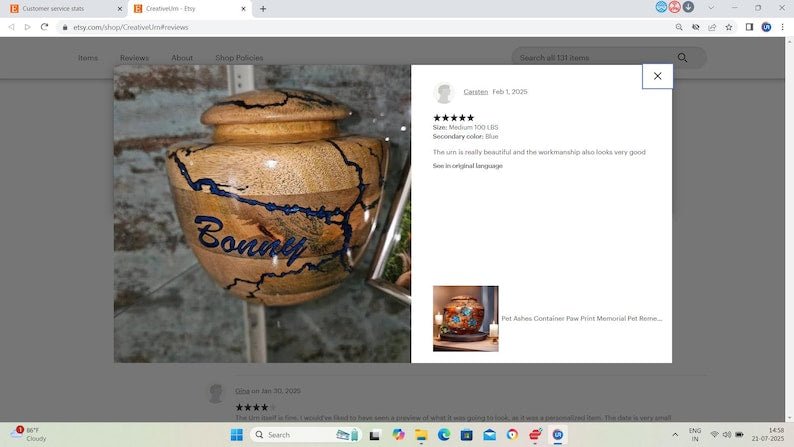This screenshot has height=447, width=794.
Task: Launch Microsoft Edge from the taskbar
Action: (444, 435)
